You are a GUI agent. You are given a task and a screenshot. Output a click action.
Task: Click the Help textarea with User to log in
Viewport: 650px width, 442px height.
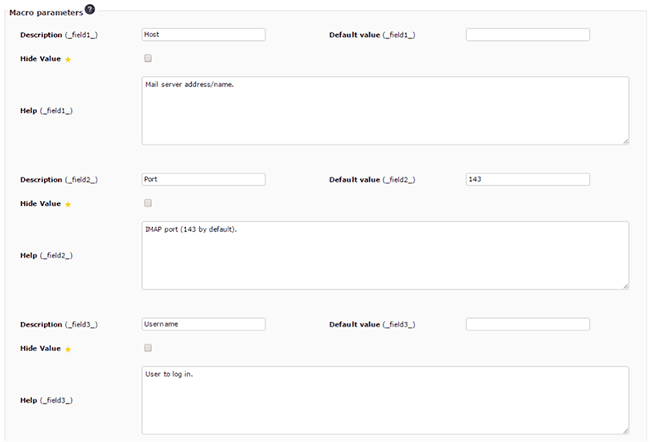(x=386, y=400)
